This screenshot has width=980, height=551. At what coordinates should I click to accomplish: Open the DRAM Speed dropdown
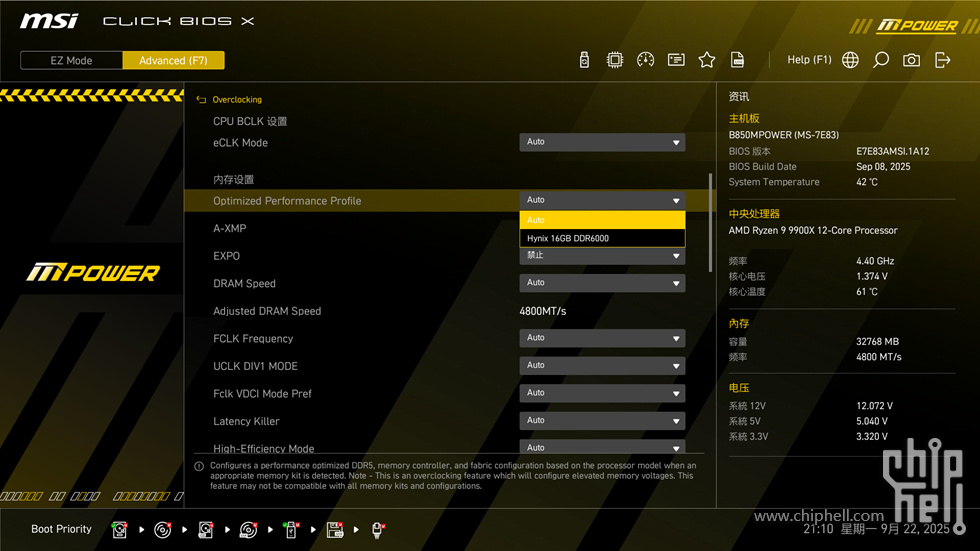coord(602,283)
